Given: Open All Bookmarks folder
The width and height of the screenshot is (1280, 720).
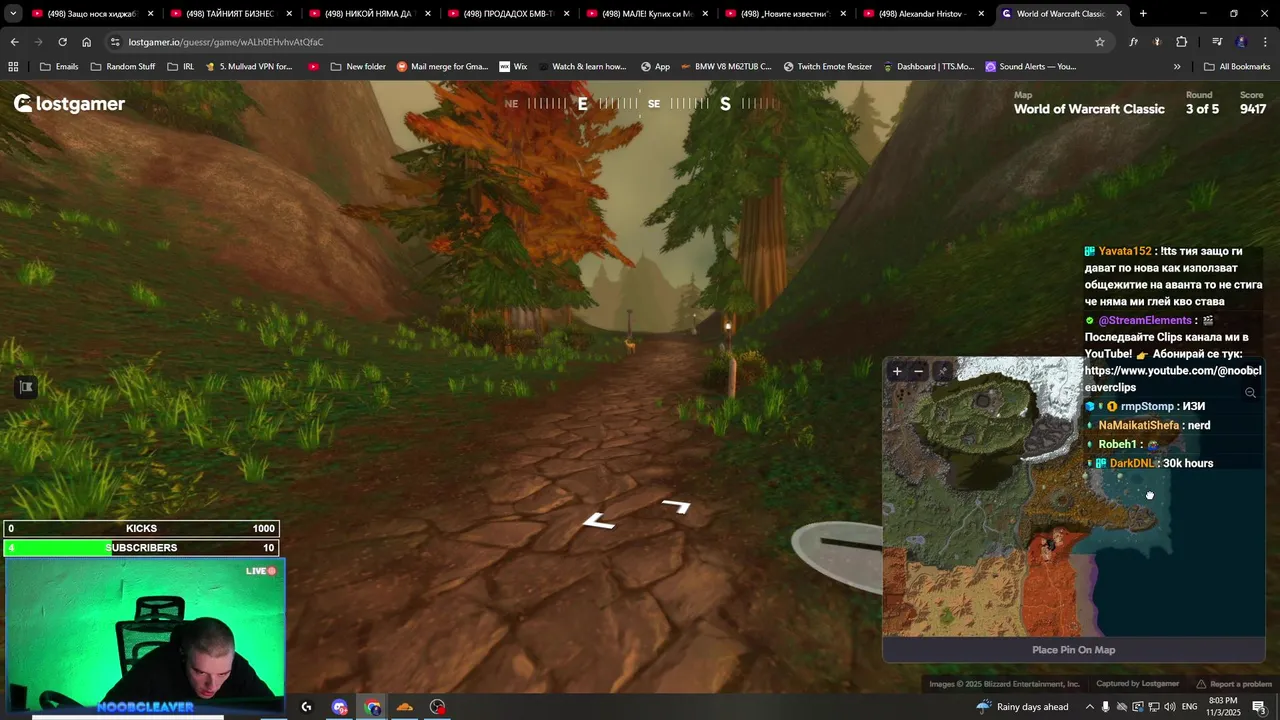Looking at the screenshot, I should 1237,66.
